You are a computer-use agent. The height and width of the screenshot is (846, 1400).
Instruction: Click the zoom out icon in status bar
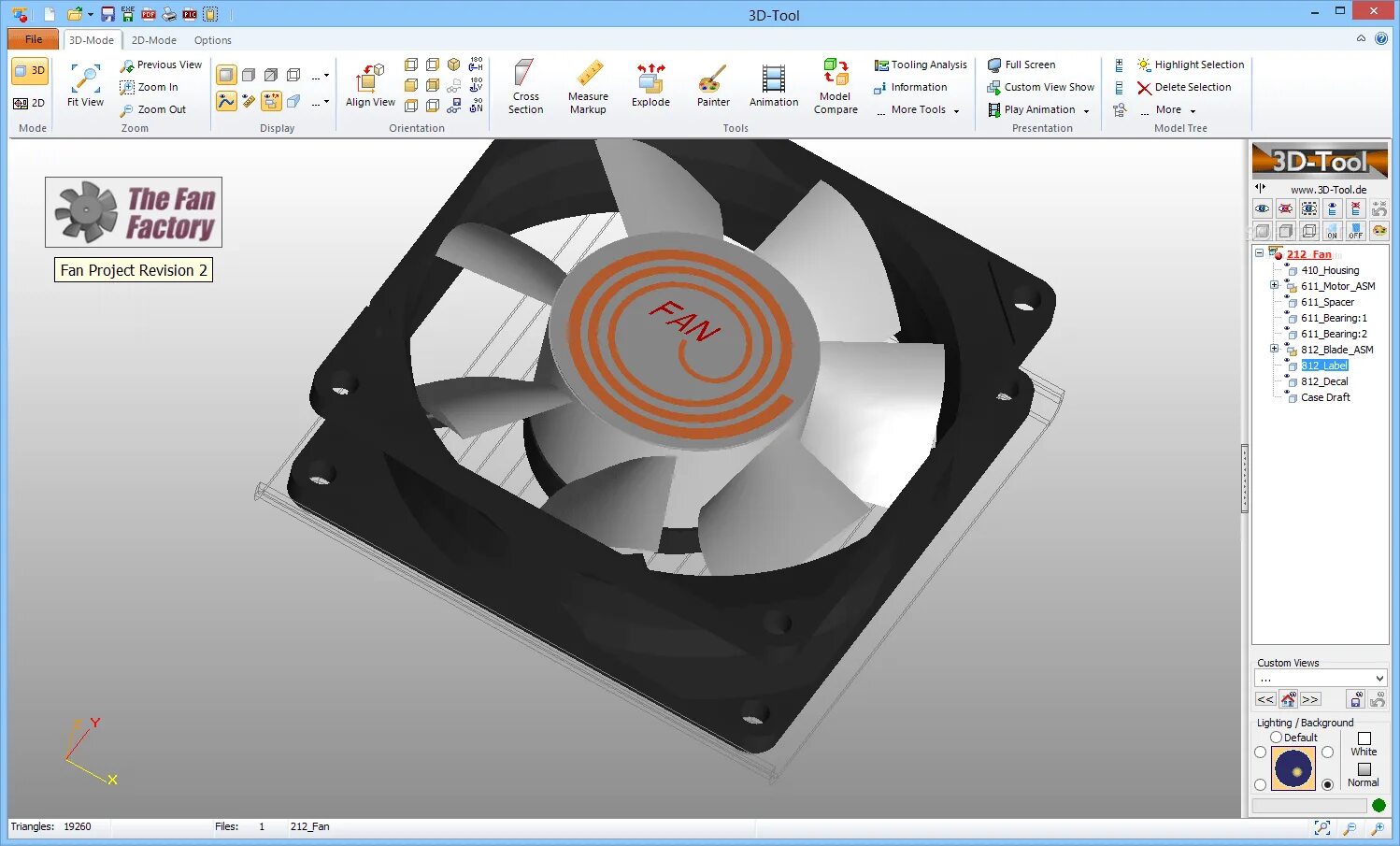click(1350, 827)
